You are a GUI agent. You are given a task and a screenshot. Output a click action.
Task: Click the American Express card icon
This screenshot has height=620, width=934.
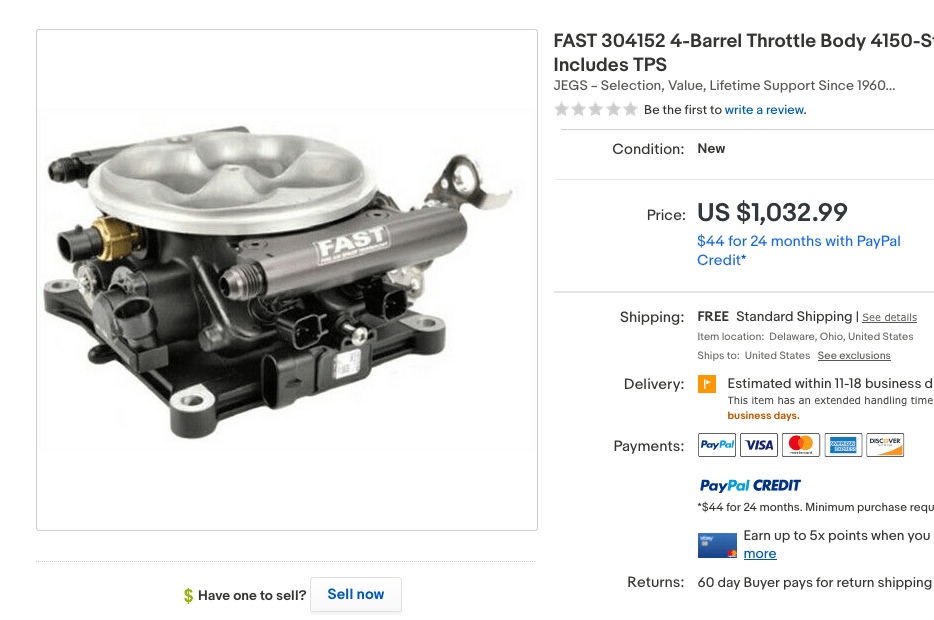click(x=843, y=445)
